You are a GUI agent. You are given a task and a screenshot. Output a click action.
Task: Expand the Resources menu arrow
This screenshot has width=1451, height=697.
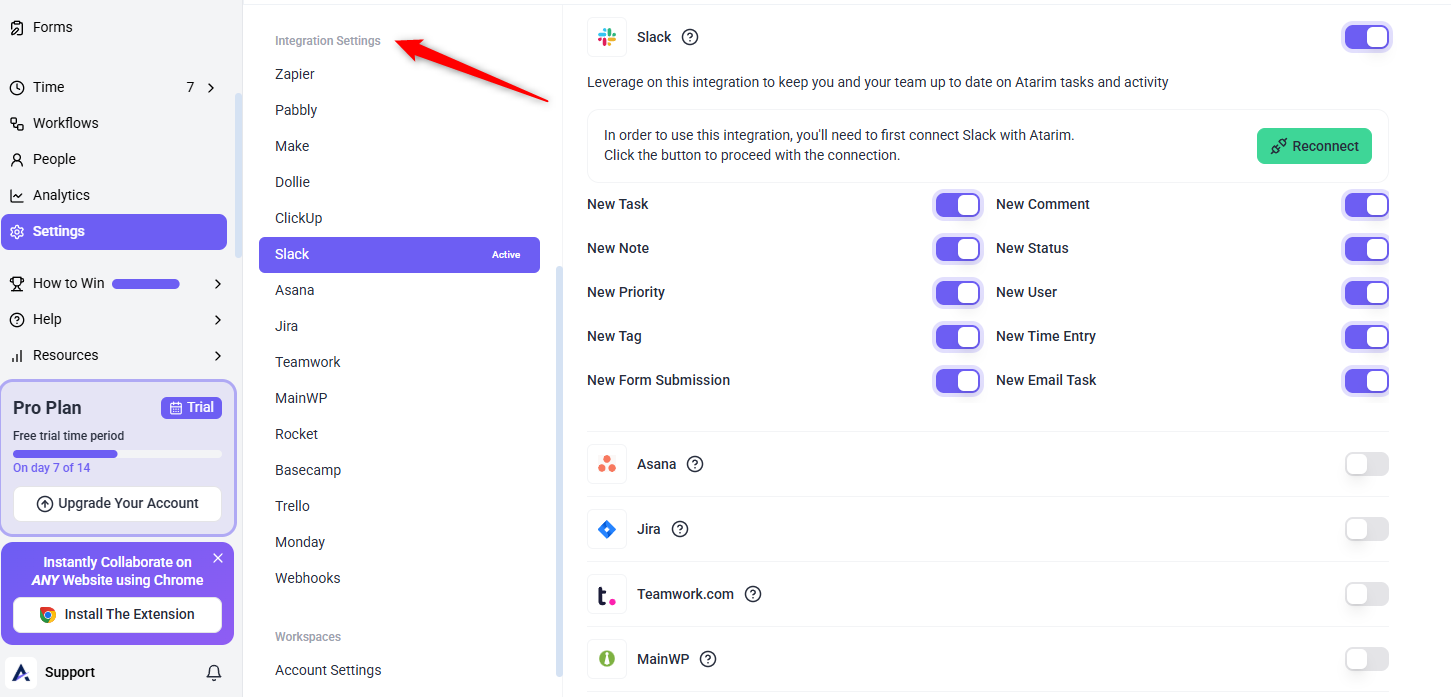point(217,356)
